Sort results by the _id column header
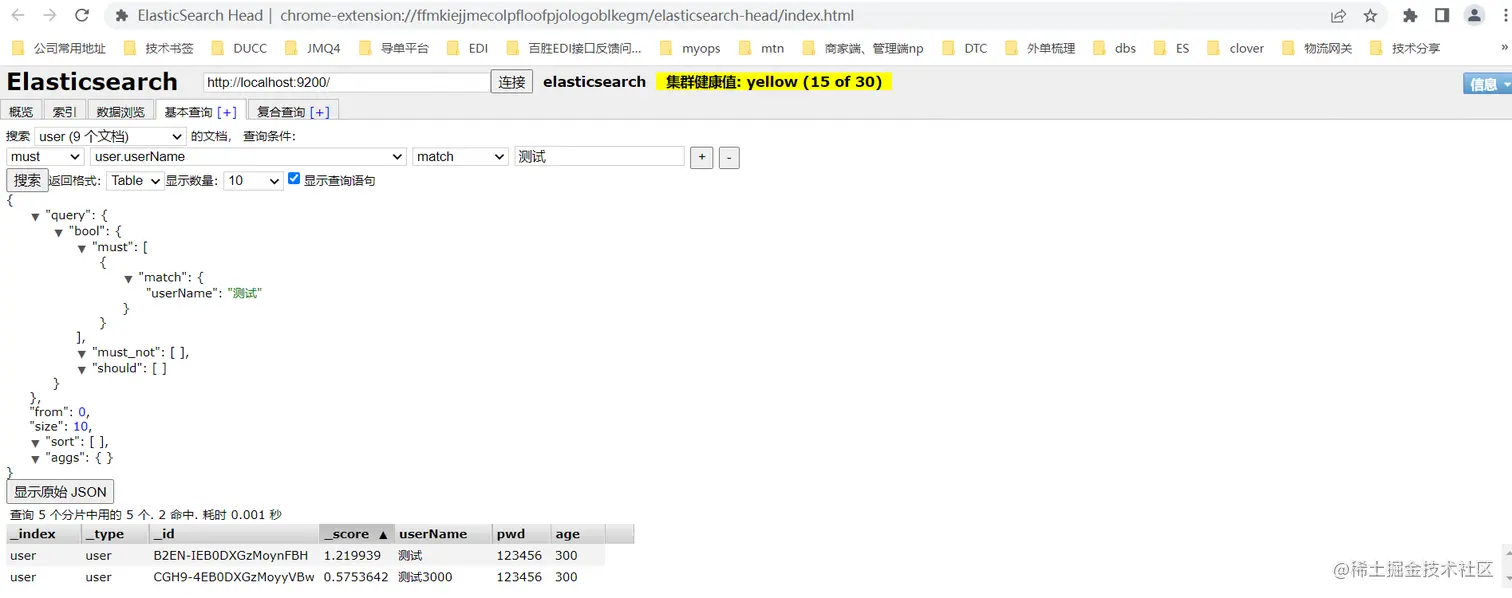 click(234, 534)
